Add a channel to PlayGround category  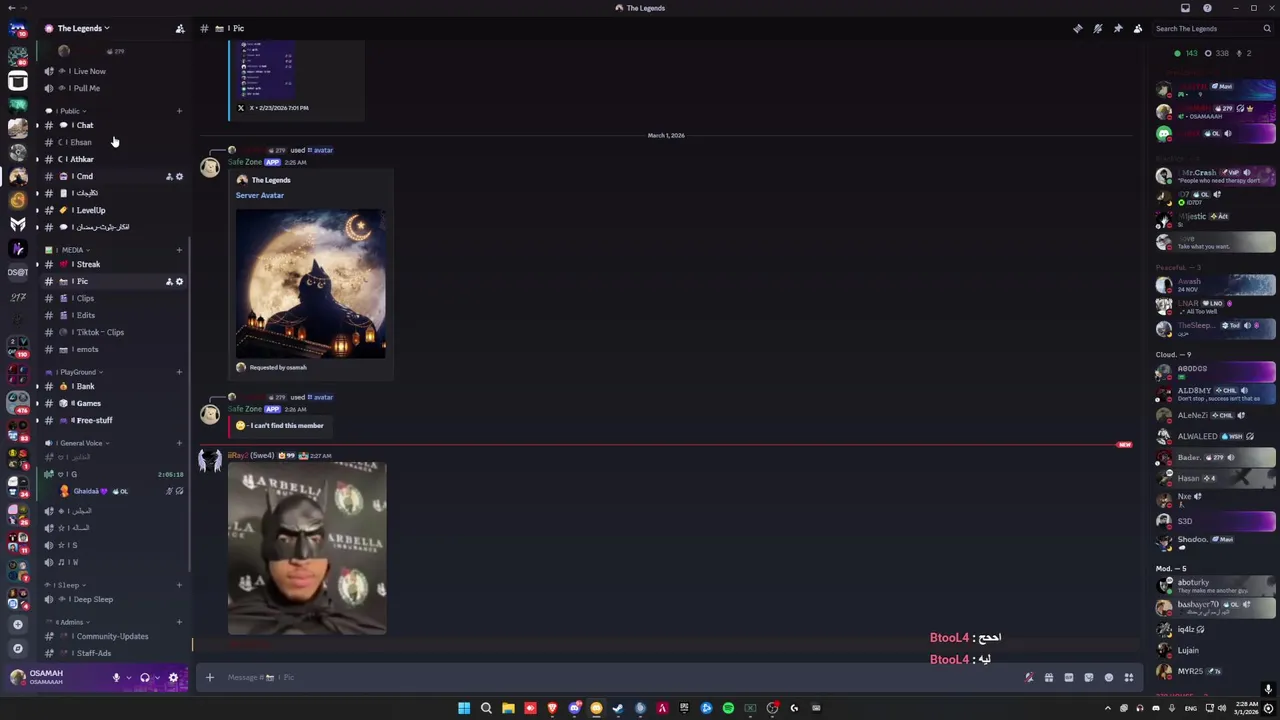pyautogui.click(x=179, y=372)
